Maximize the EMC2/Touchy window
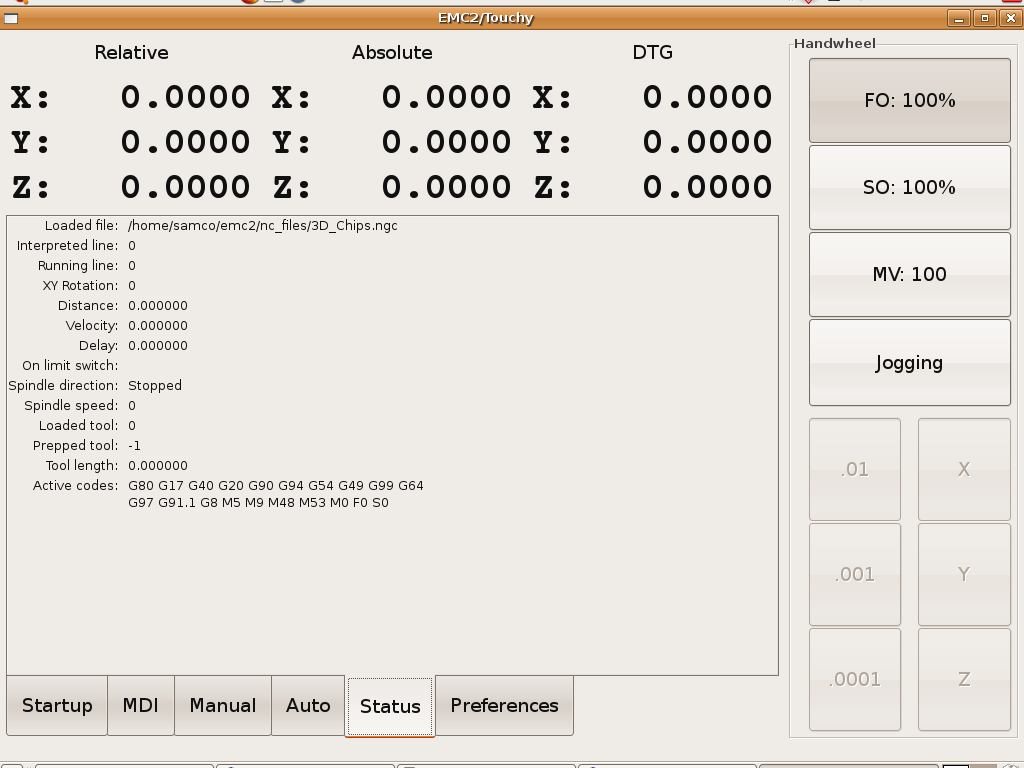 click(985, 18)
